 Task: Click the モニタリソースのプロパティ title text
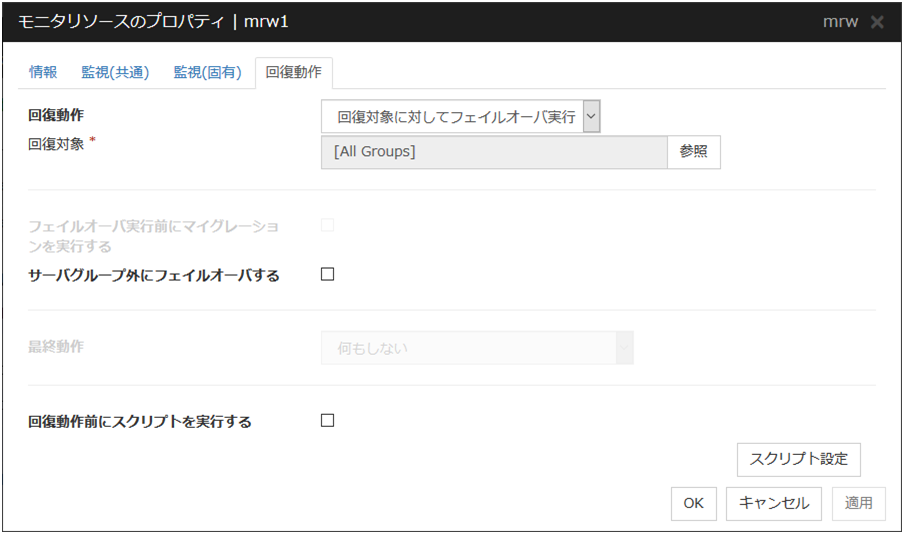122,22
